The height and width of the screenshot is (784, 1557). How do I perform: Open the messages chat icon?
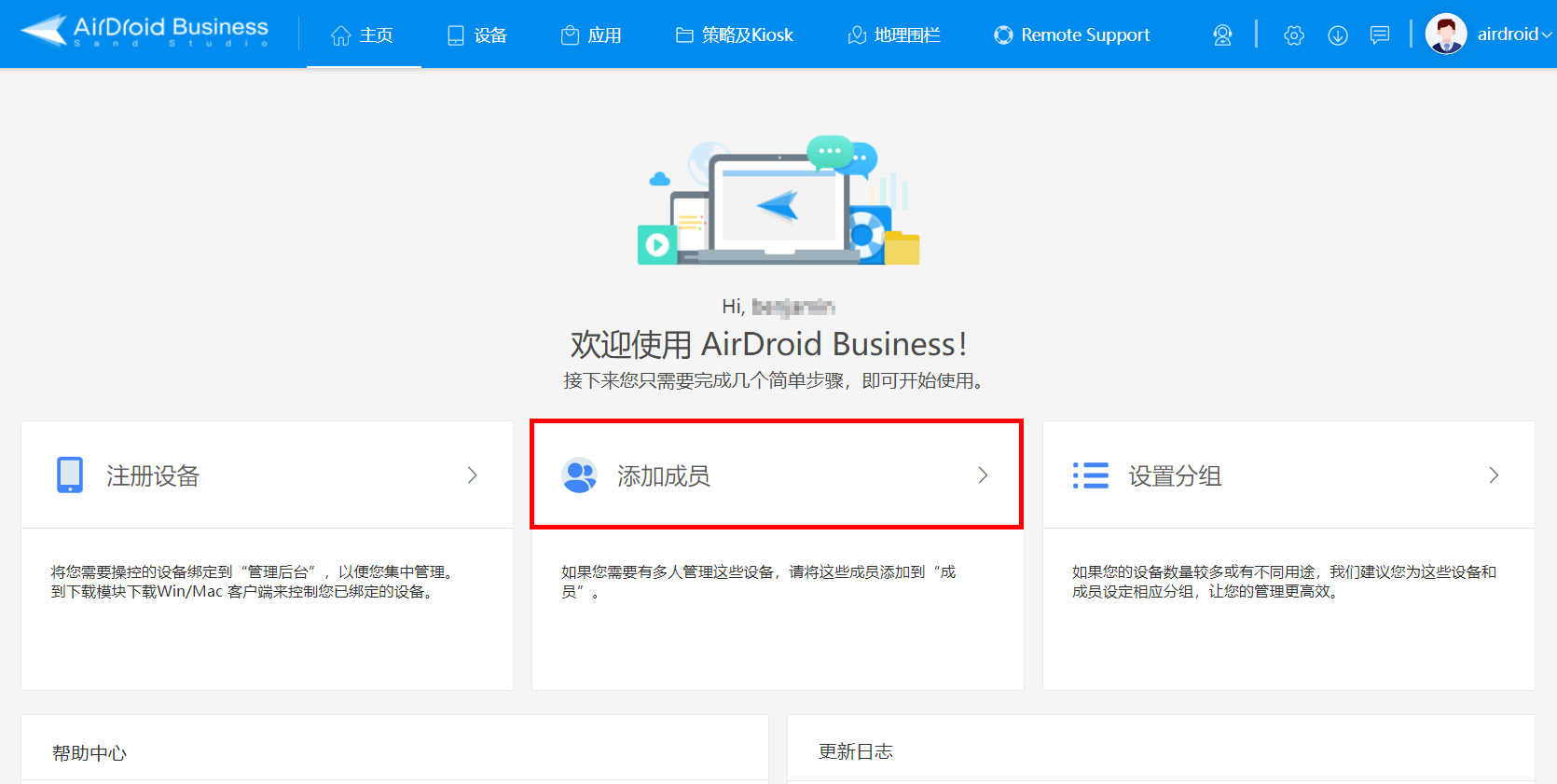pos(1380,35)
